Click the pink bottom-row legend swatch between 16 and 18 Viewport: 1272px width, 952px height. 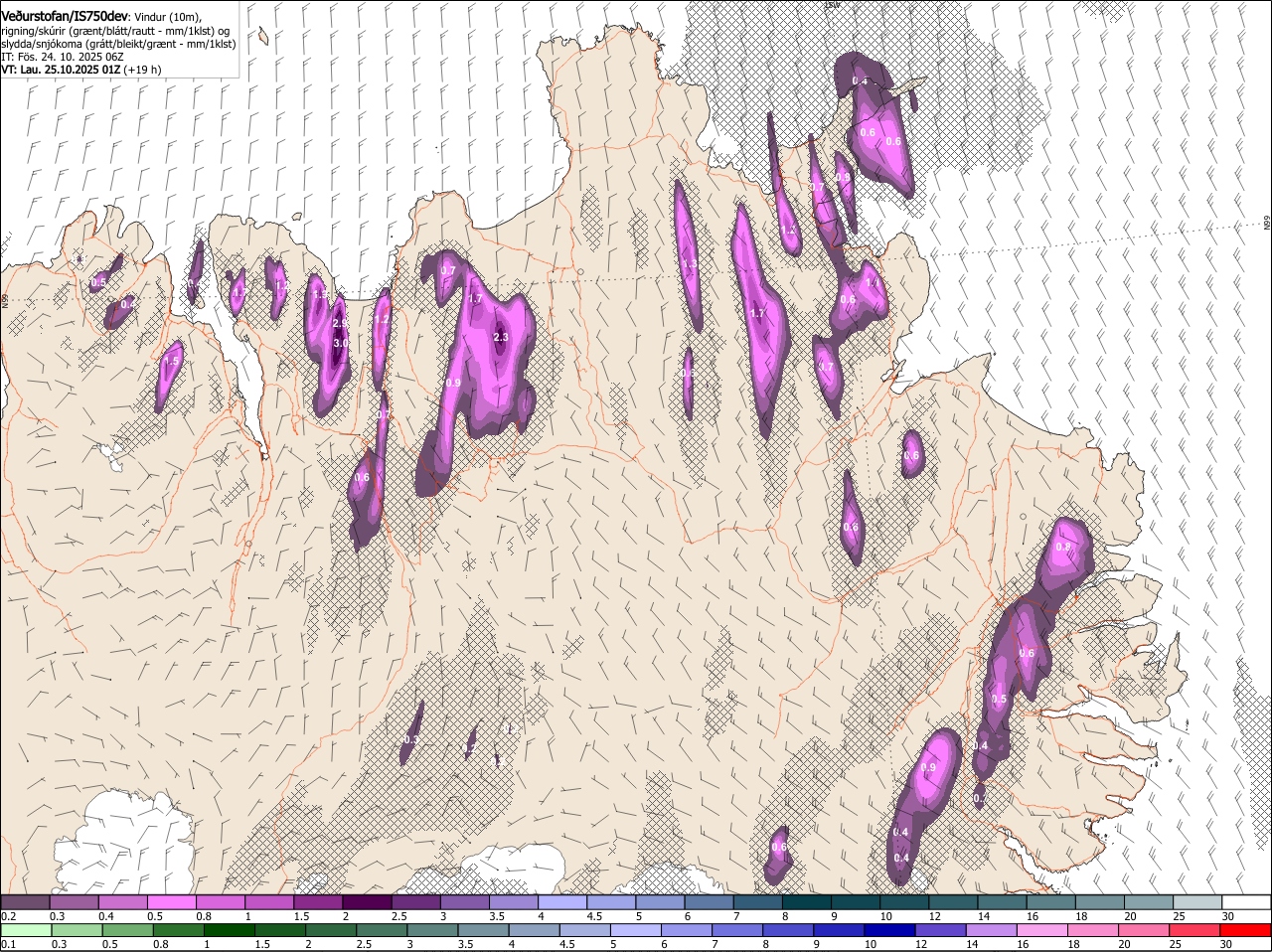(1043, 931)
